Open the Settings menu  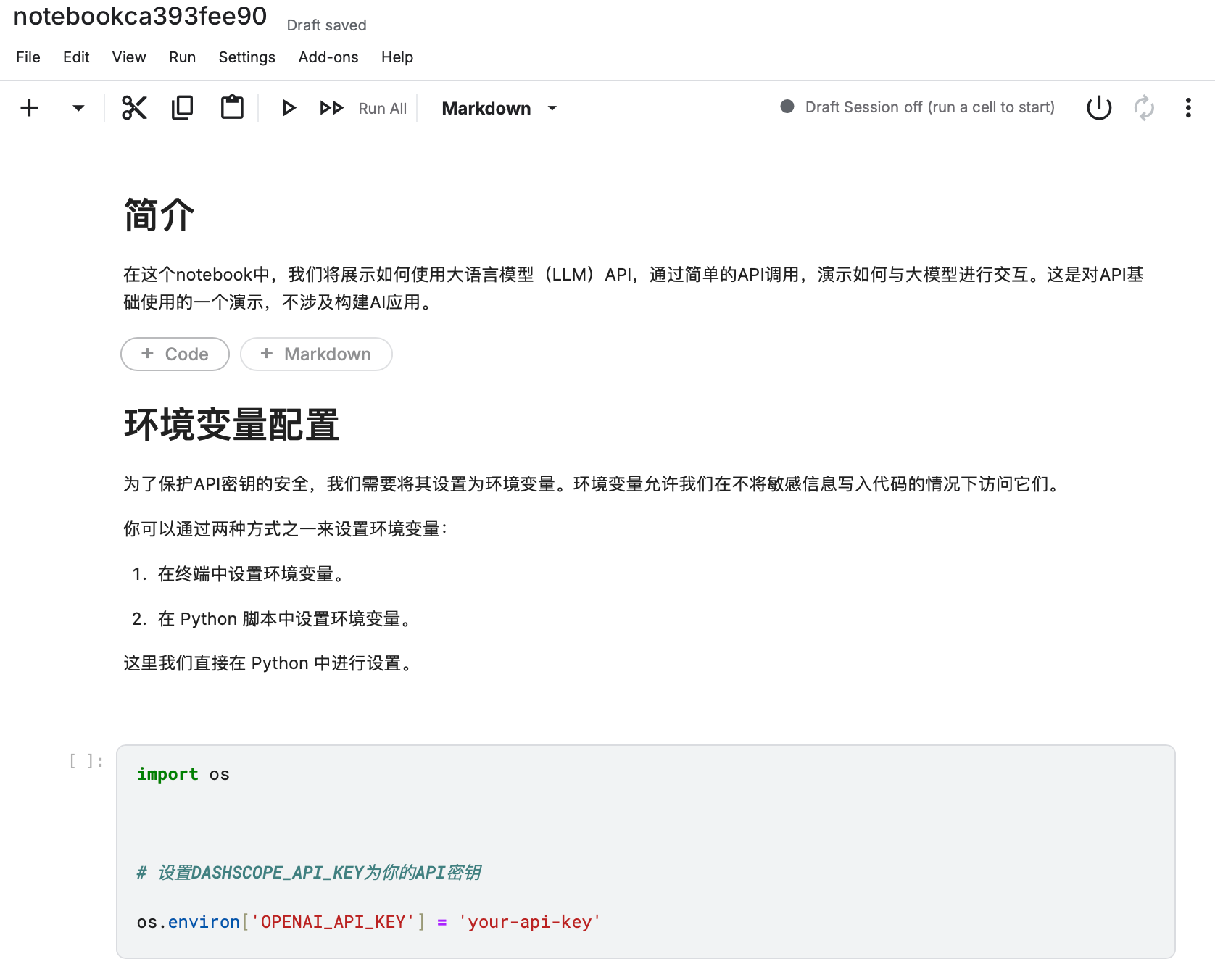coord(247,57)
